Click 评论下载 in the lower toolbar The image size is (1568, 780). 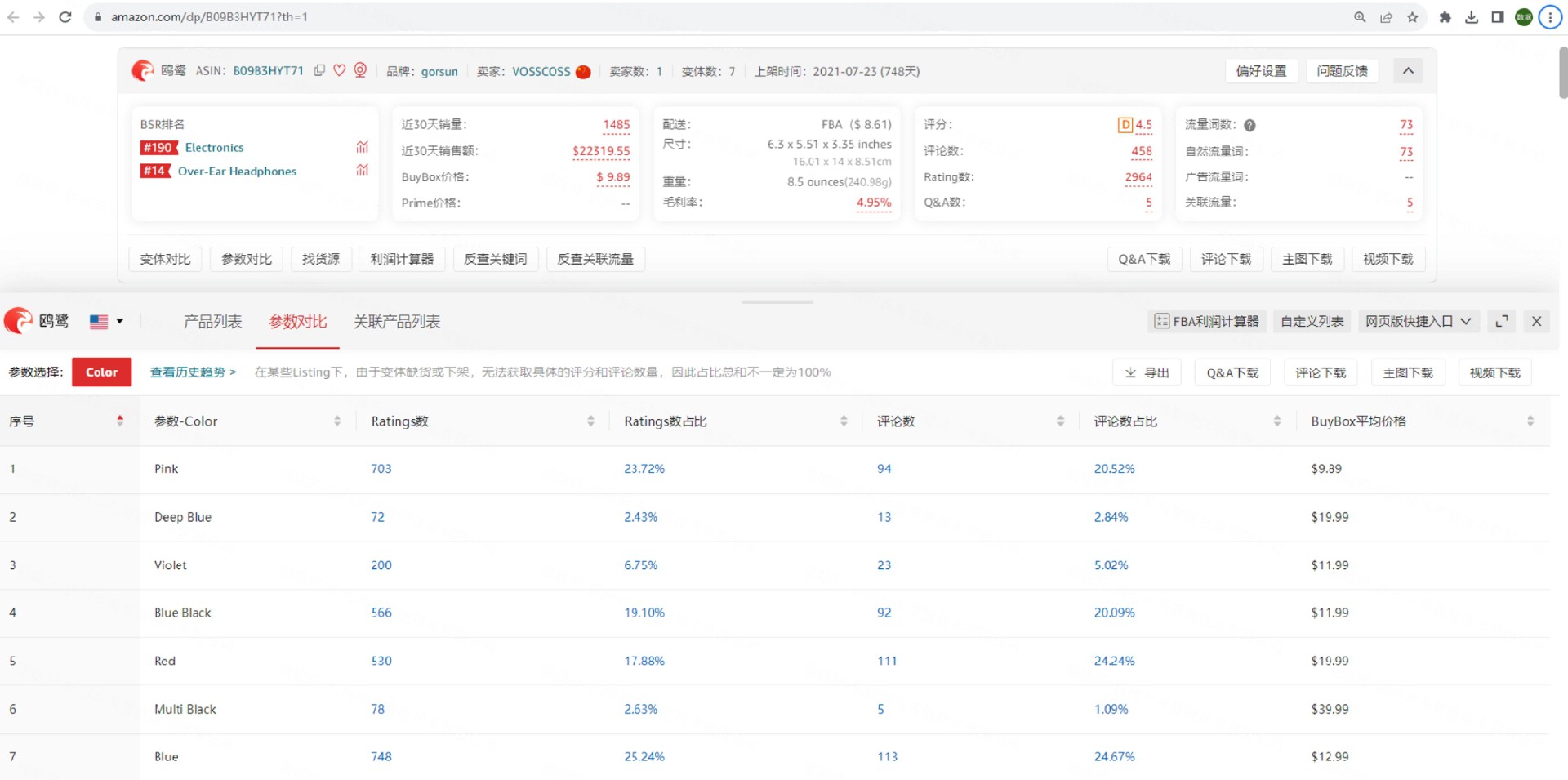(1321, 372)
